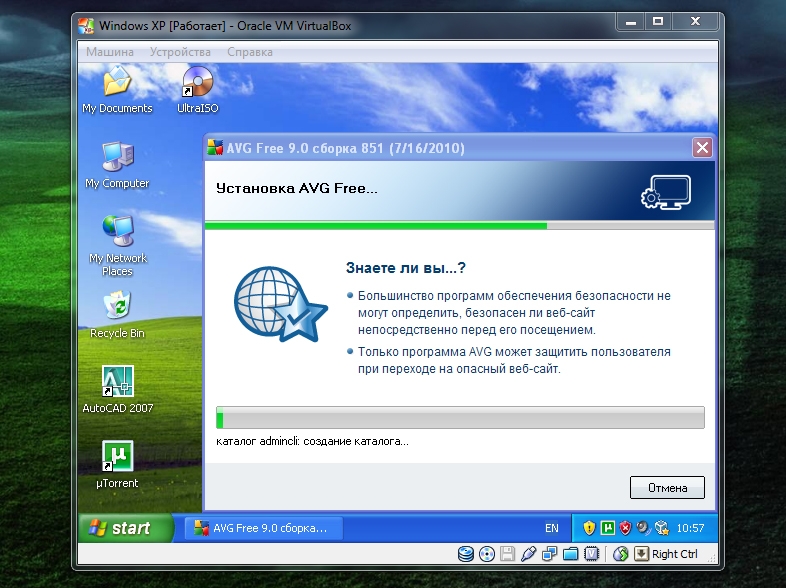Open the Справка menu
The image size is (786, 588).
[x=250, y=51]
